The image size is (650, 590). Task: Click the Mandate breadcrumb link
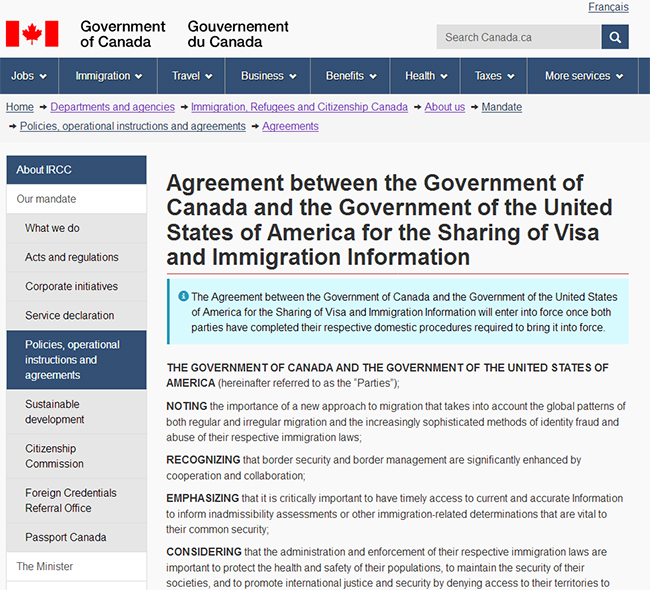502,107
